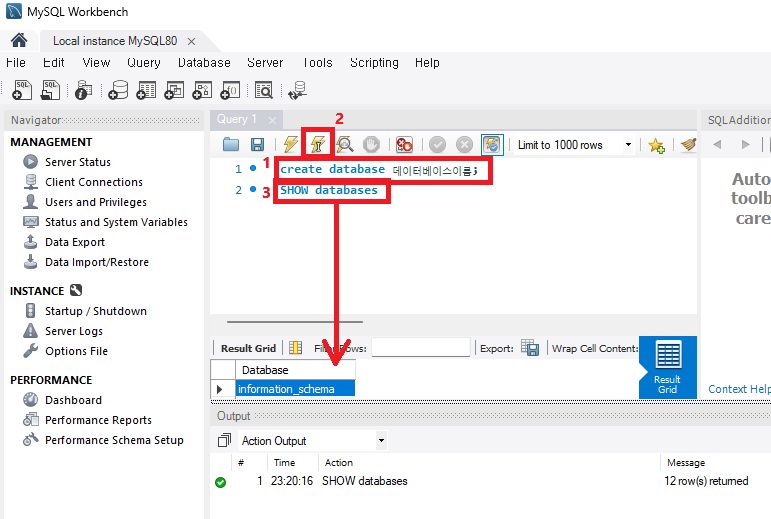771x519 pixels.
Task: Open the Limit to 1000 rows dropdown
Action: [574, 145]
